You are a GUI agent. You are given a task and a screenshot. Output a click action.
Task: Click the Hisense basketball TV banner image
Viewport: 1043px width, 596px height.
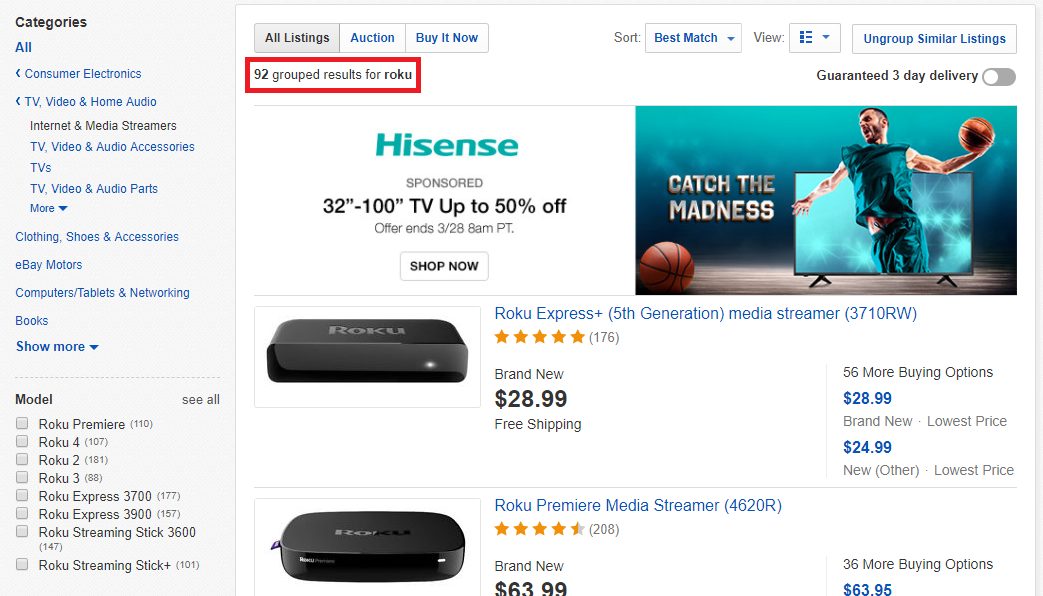pyautogui.click(x=825, y=200)
